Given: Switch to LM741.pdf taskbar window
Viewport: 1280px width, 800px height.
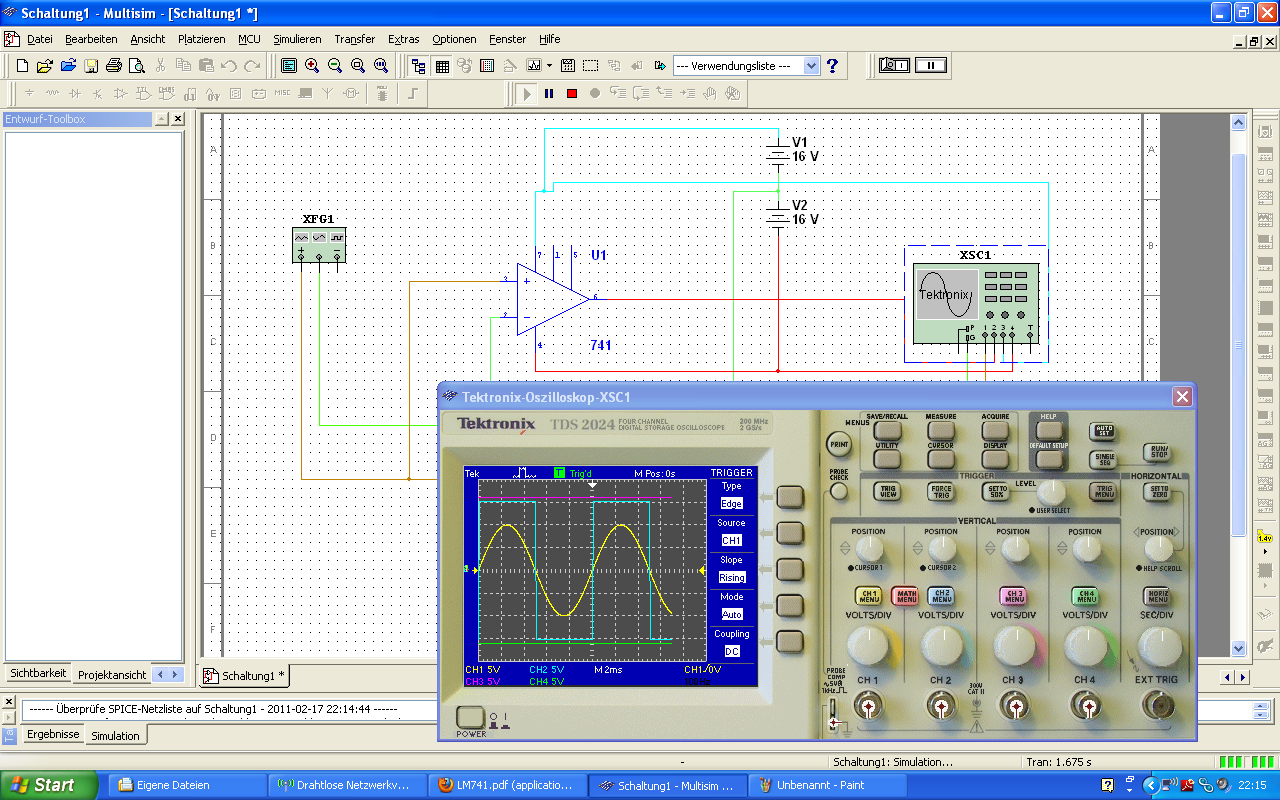Looking at the screenshot, I should (x=508, y=785).
